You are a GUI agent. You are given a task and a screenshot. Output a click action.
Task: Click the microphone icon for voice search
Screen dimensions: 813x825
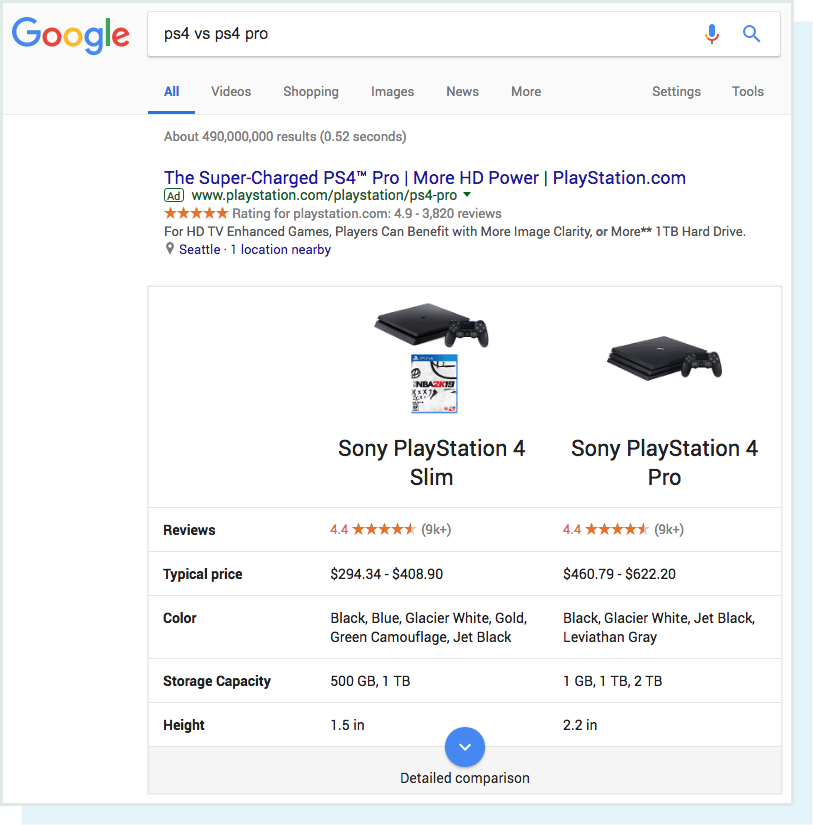click(712, 33)
